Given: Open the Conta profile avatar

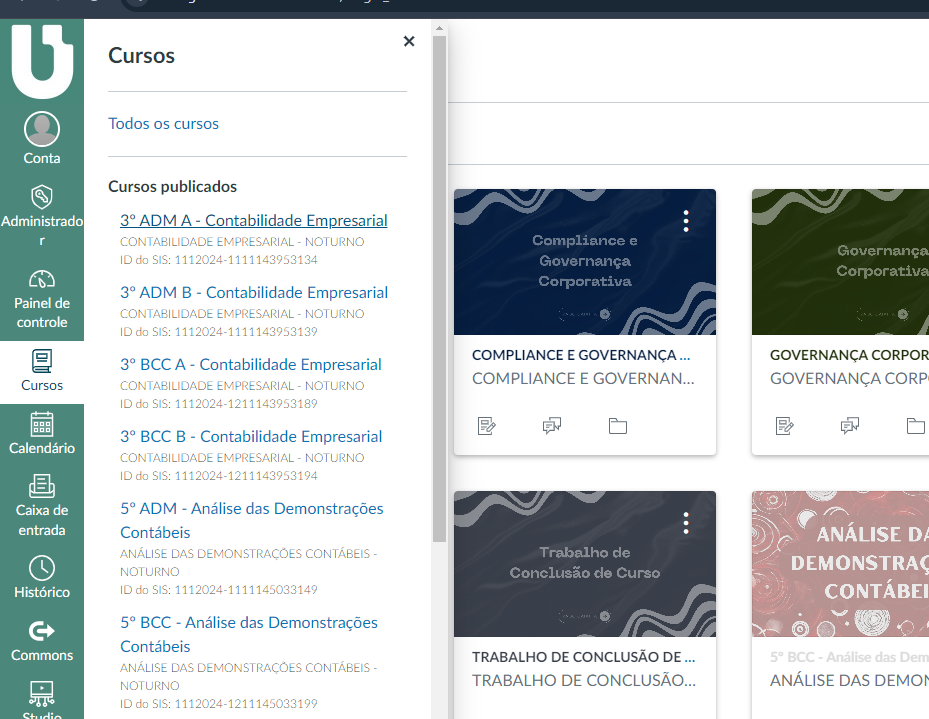Looking at the screenshot, I should 42,130.
